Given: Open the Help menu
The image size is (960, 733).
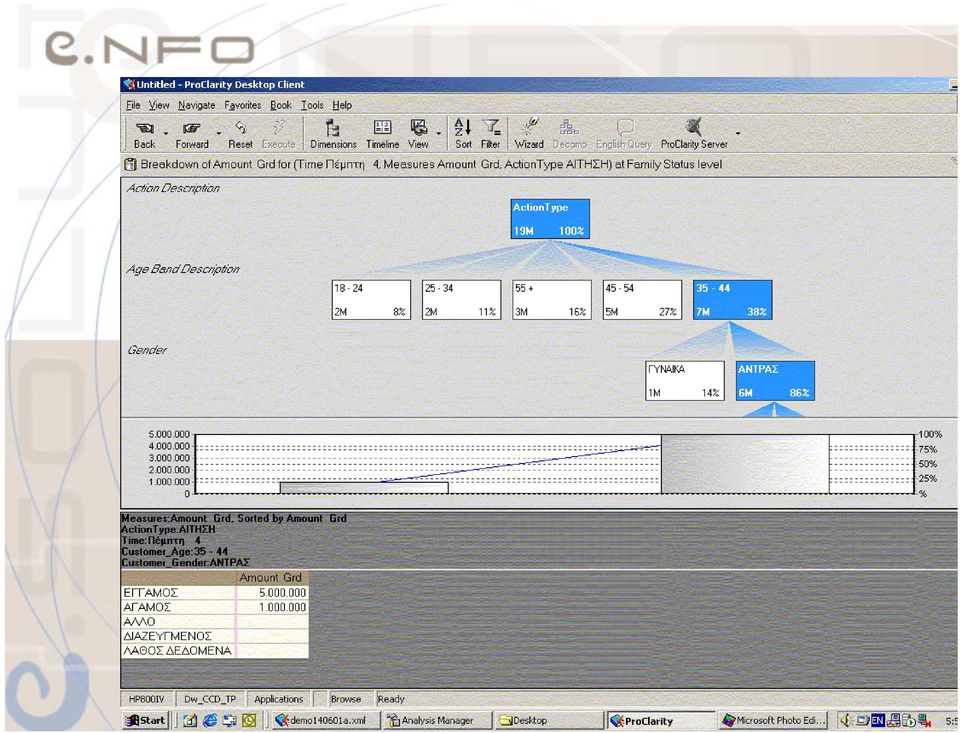Looking at the screenshot, I should click(x=342, y=105).
